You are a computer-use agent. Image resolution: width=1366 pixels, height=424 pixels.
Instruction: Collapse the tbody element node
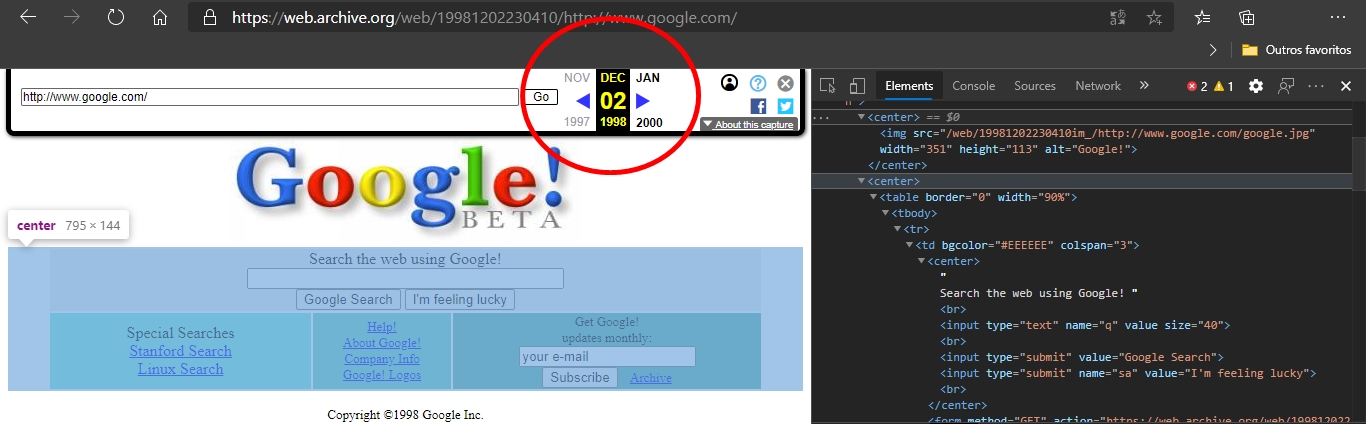tap(885, 213)
